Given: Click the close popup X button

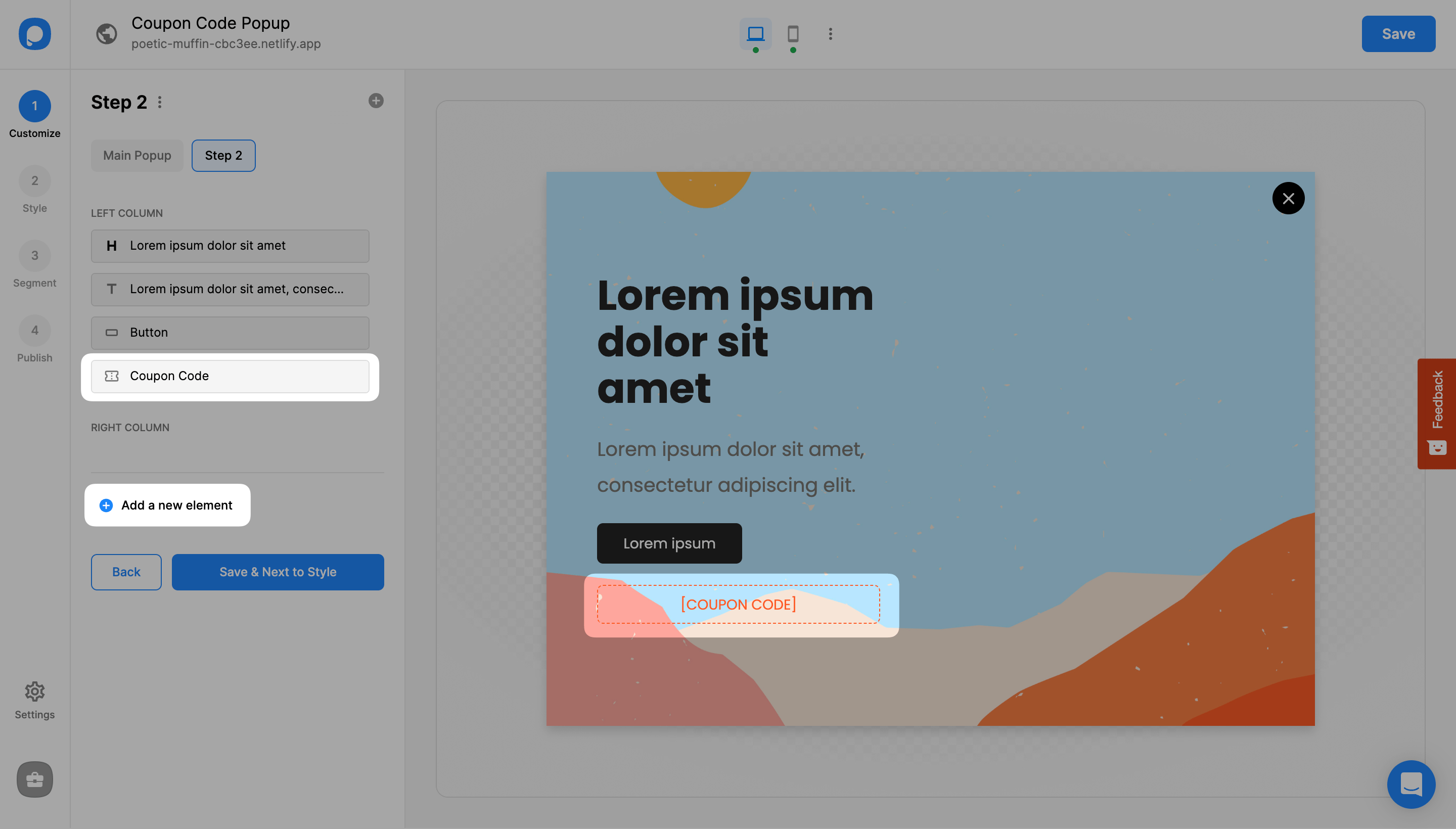Looking at the screenshot, I should click(x=1288, y=198).
